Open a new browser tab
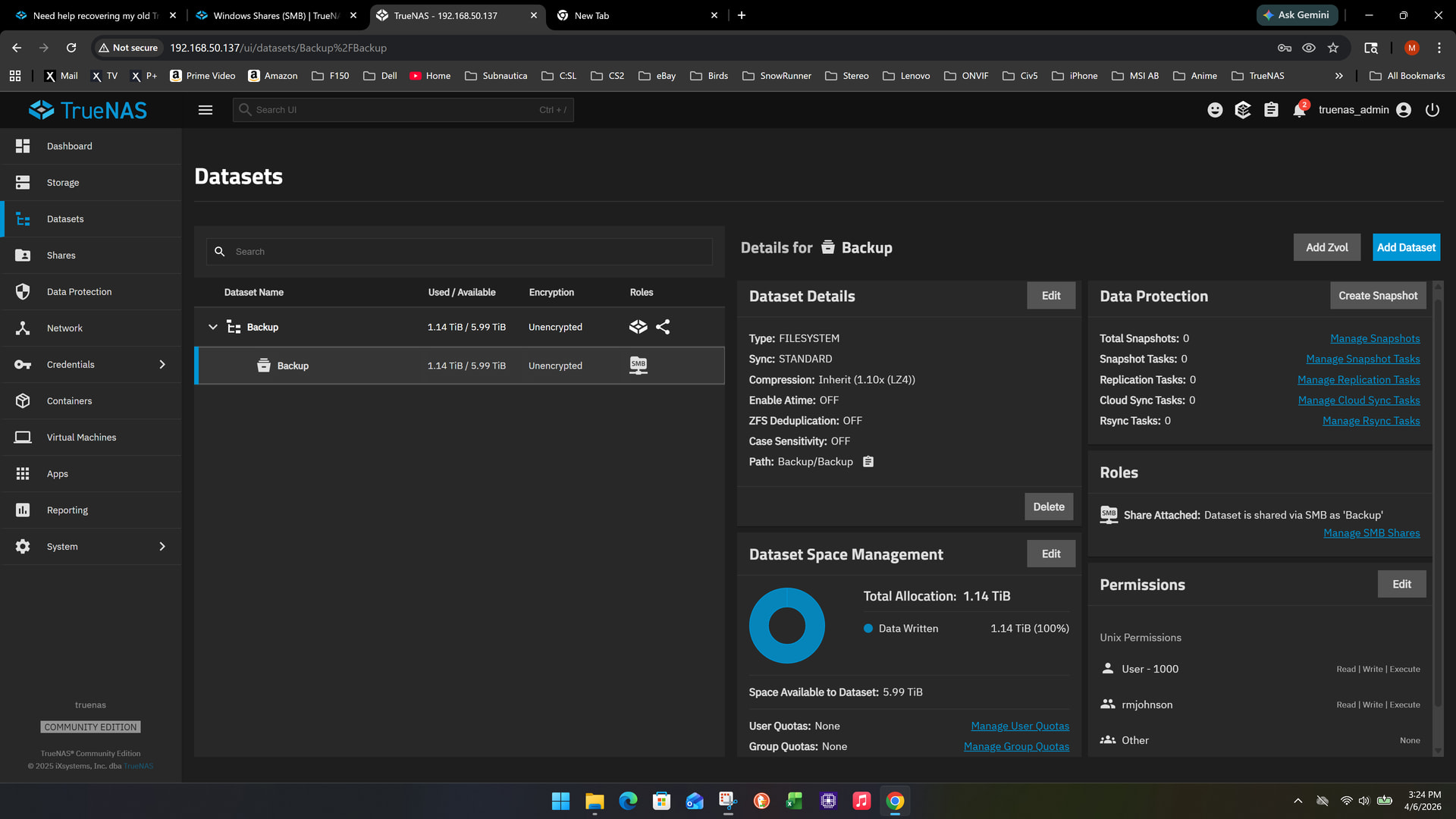Image resolution: width=1456 pixels, height=819 pixels. (742, 15)
